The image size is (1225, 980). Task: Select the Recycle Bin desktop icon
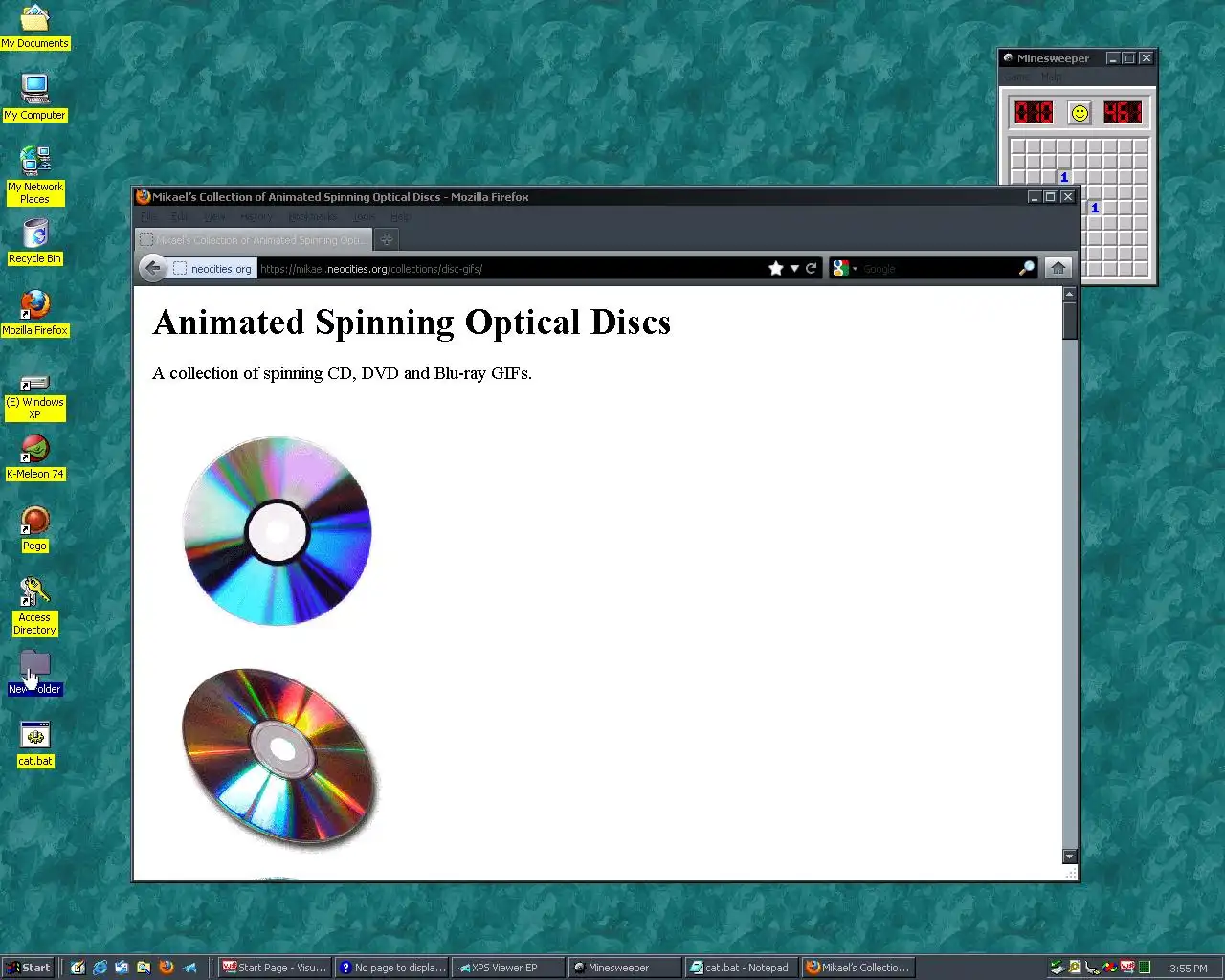35,241
